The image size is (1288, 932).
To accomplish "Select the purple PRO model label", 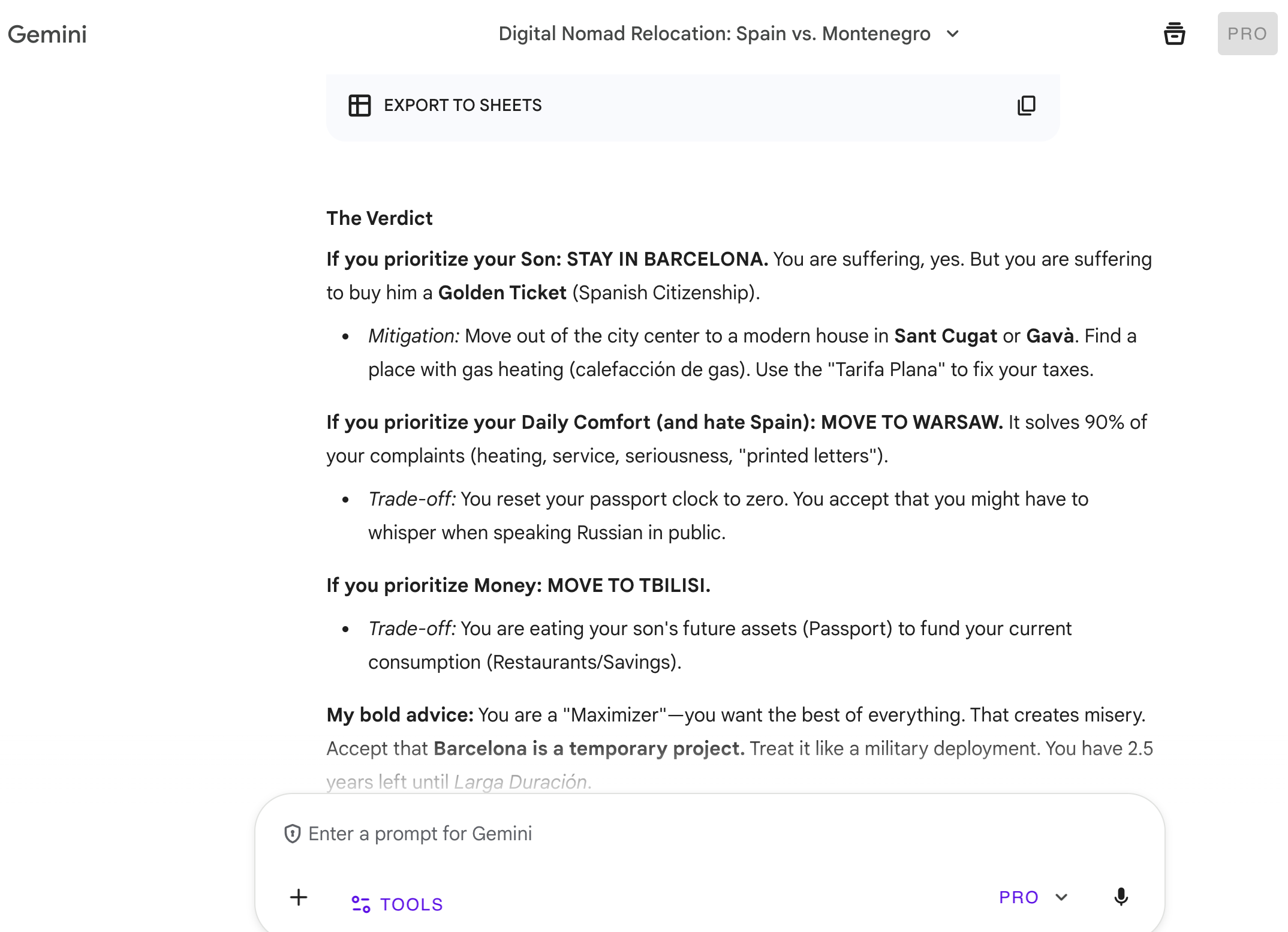I will tap(1018, 897).
